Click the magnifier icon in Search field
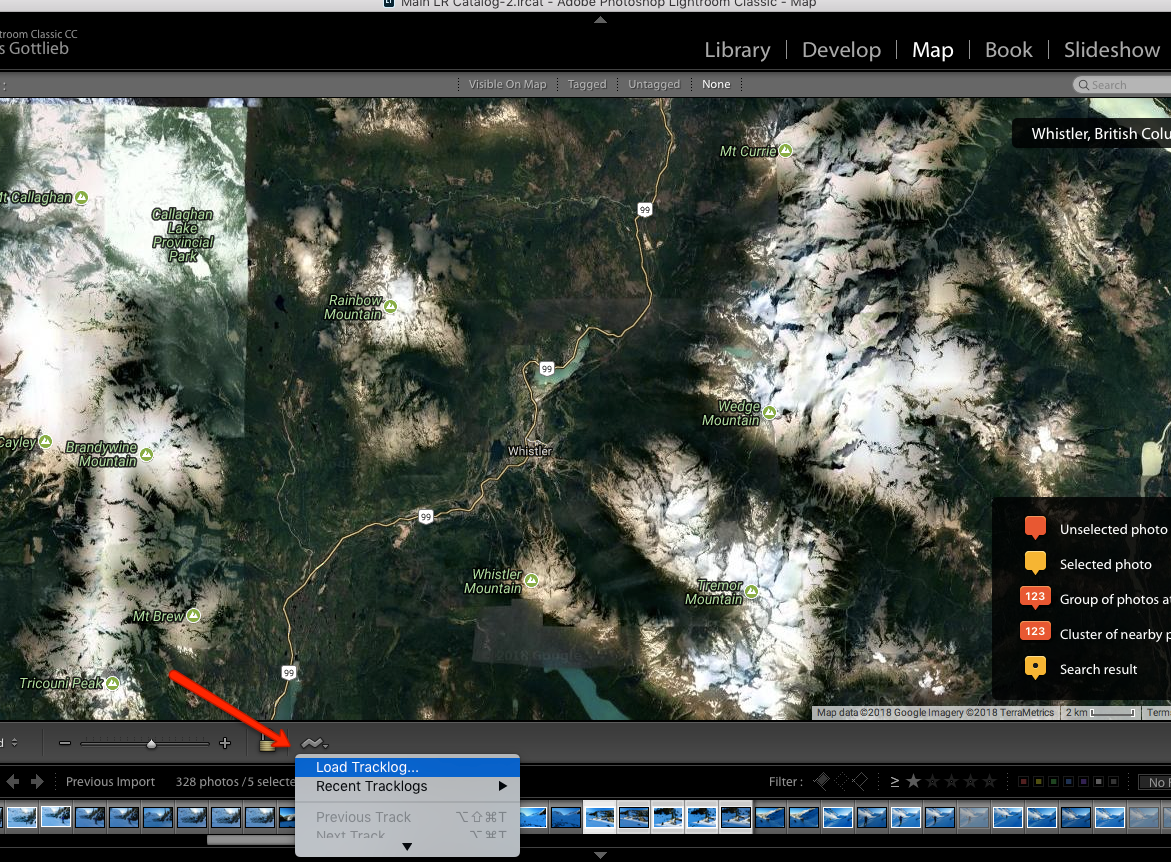Screen dimensions: 1171x862 click(1084, 85)
